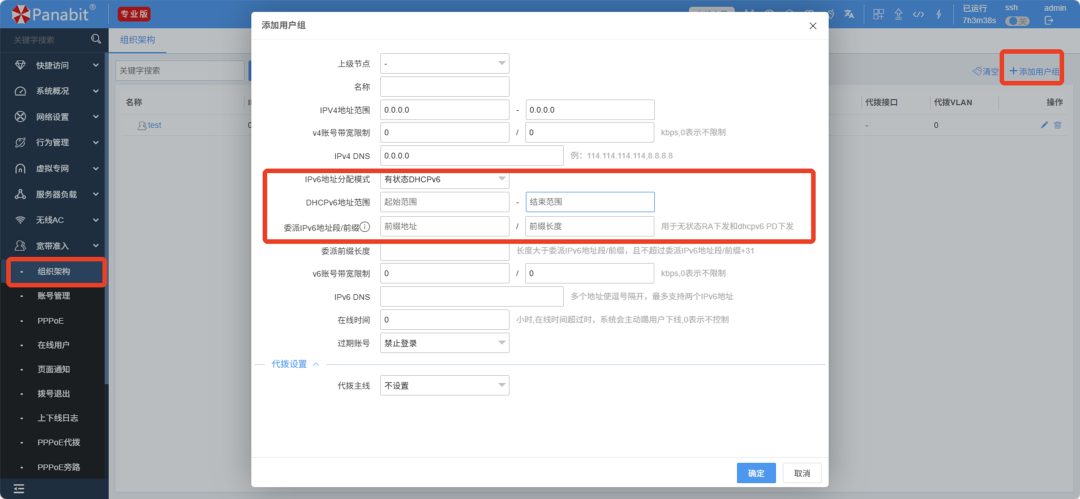Open the 上级节点 dropdown

[445, 63]
